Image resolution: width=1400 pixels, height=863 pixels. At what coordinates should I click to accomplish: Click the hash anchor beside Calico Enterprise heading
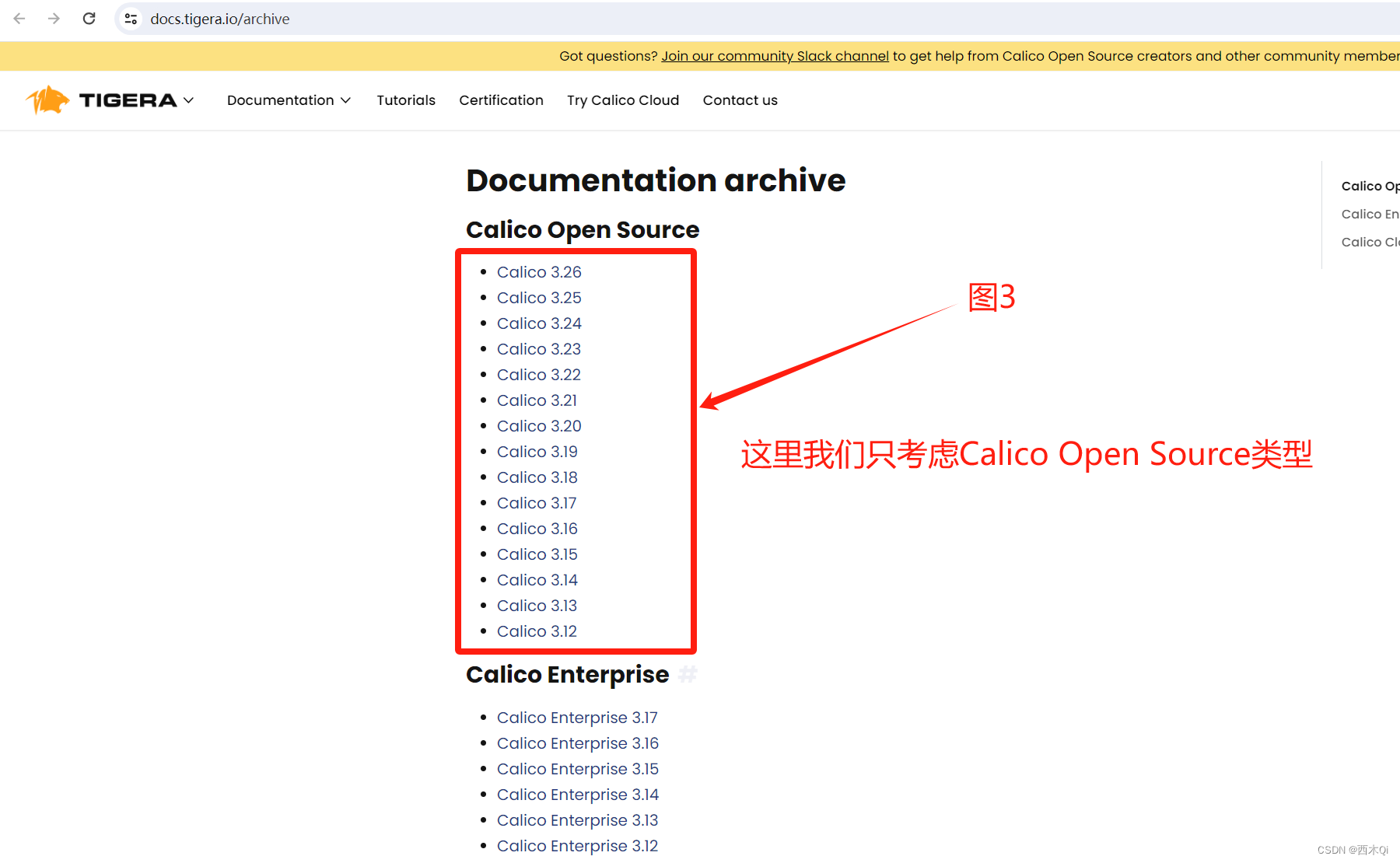pos(688,675)
